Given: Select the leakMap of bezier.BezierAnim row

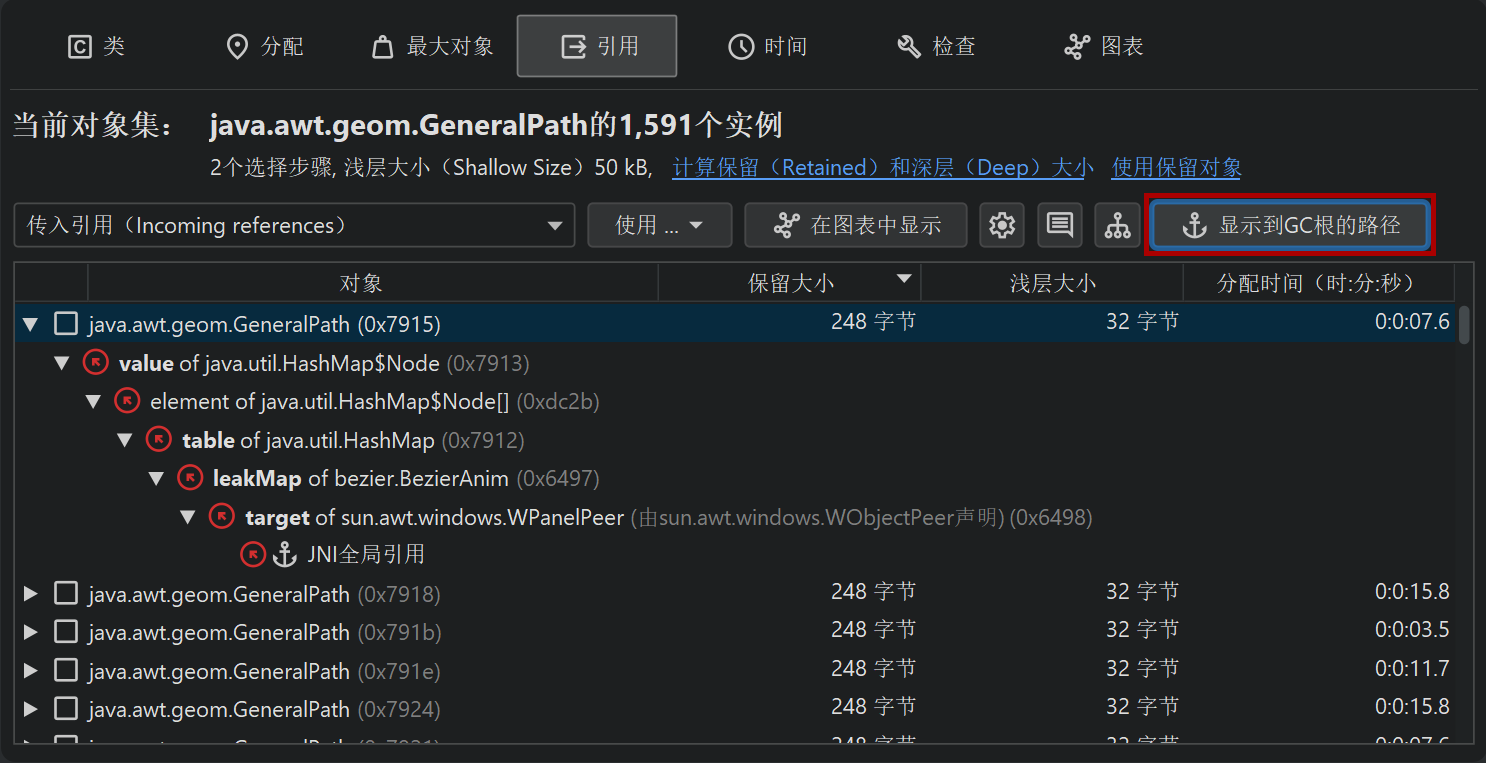Looking at the screenshot, I should tap(737, 478).
